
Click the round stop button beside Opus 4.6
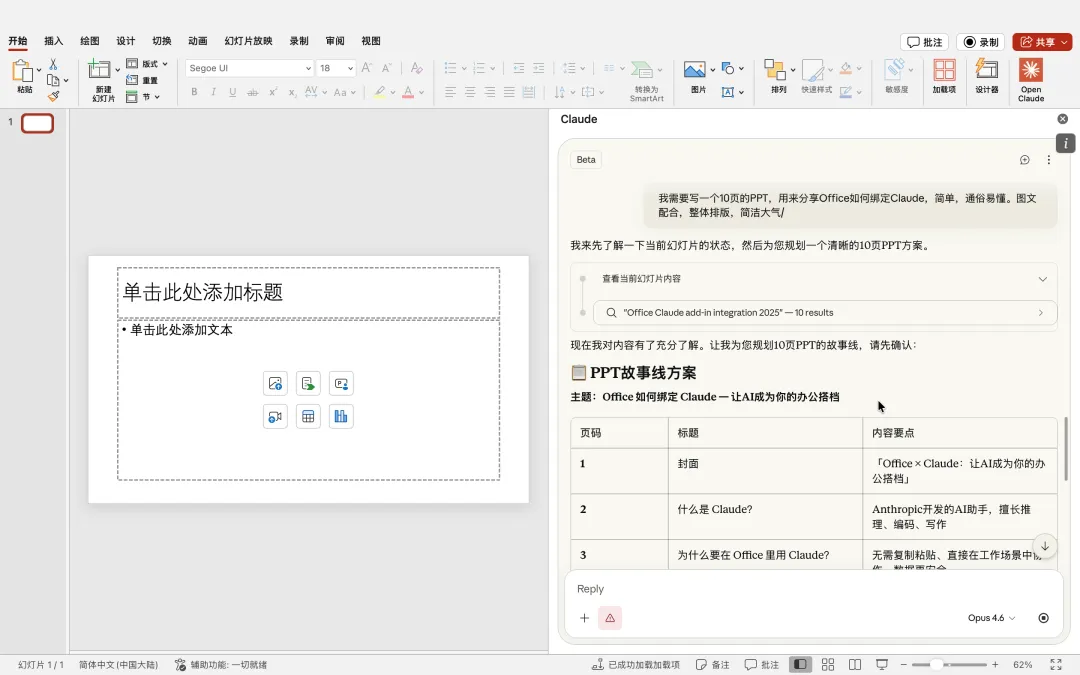click(x=1043, y=618)
